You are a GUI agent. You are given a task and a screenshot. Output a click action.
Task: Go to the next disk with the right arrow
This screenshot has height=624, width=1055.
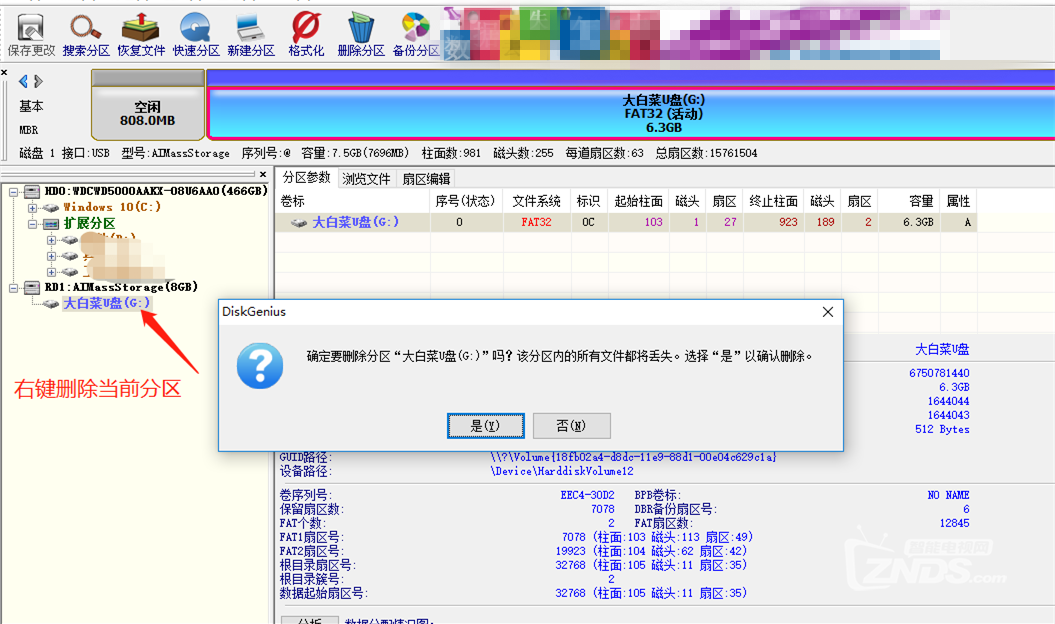click(38, 81)
